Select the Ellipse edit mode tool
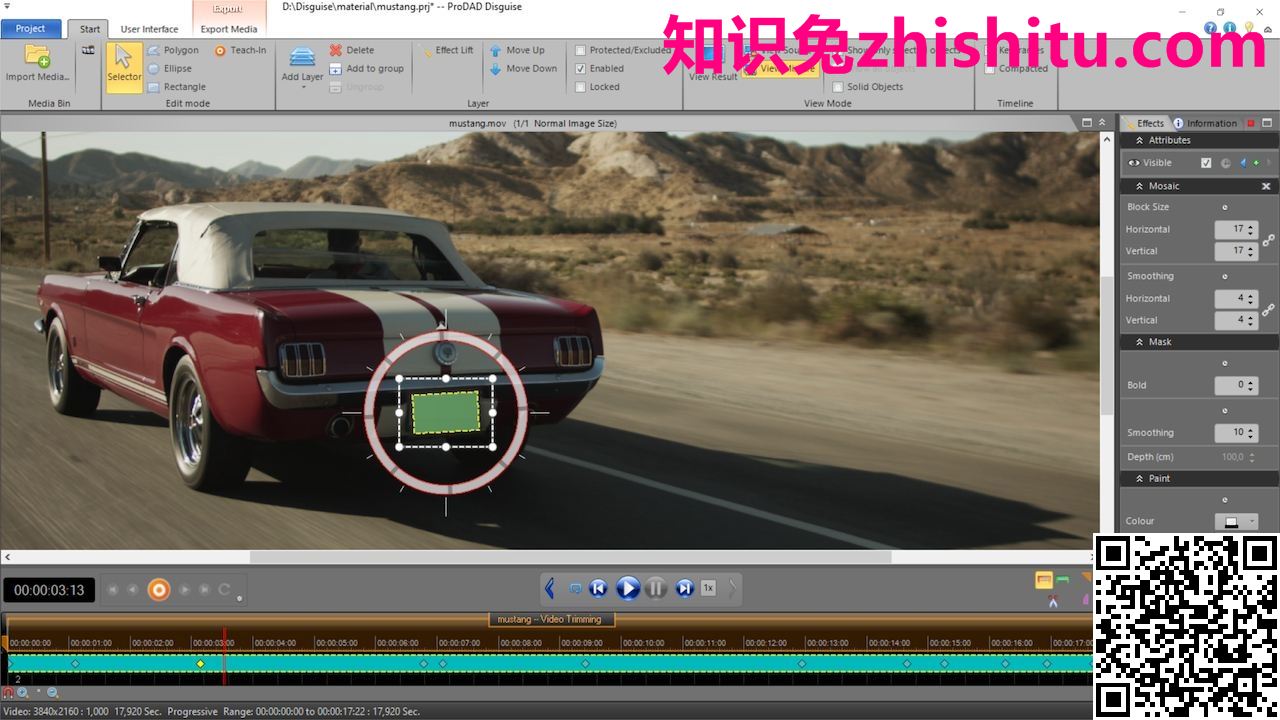Image resolution: width=1280 pixels, height=720 pixels. [170, 69]
